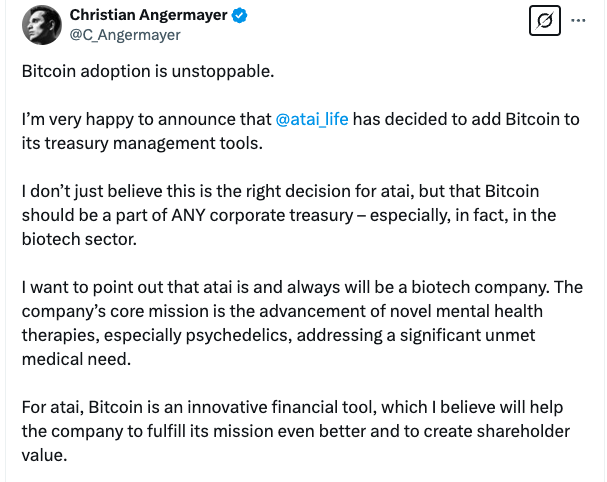Open the three-dot more options menu
This screenshot has width=607, height=482.
578,21
